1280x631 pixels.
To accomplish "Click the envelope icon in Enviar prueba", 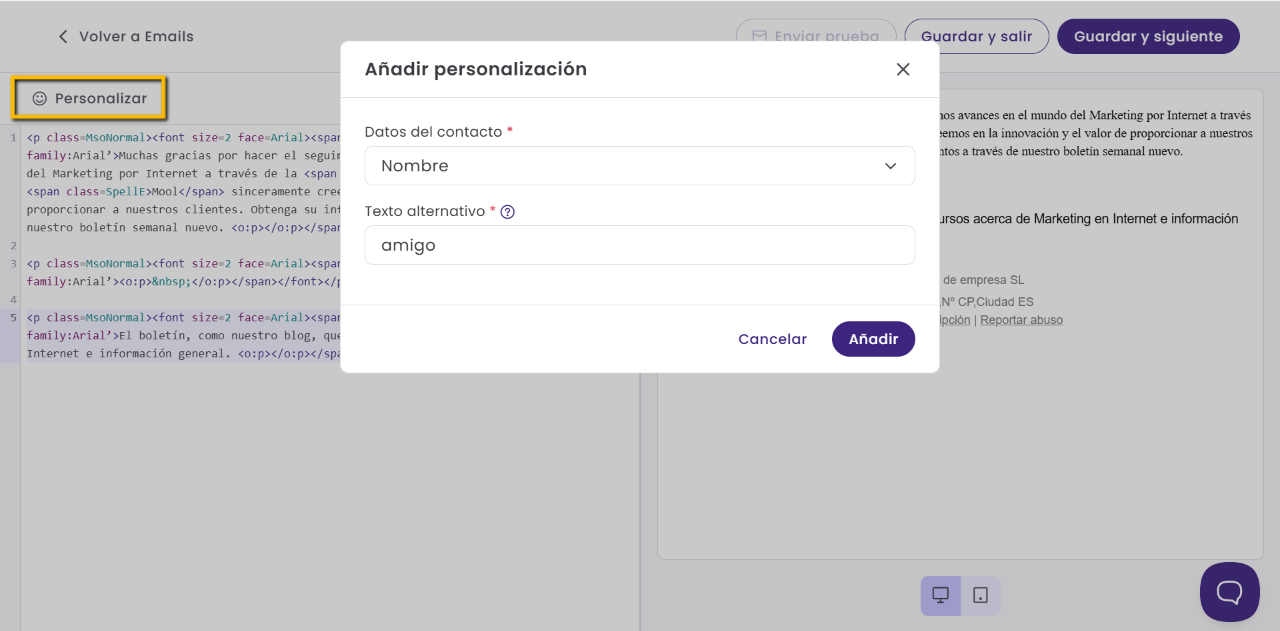I will 759,37.
